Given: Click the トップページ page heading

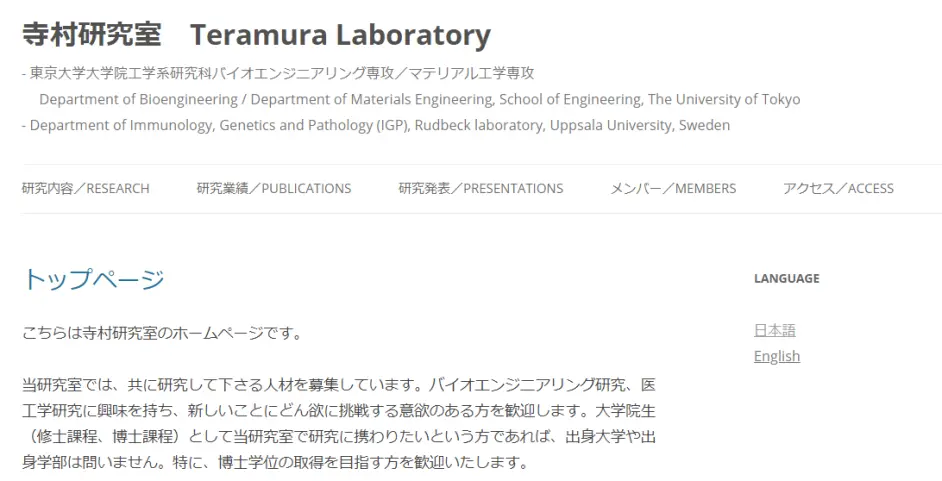Looking at the screenshot, I should tap(93, 280).
